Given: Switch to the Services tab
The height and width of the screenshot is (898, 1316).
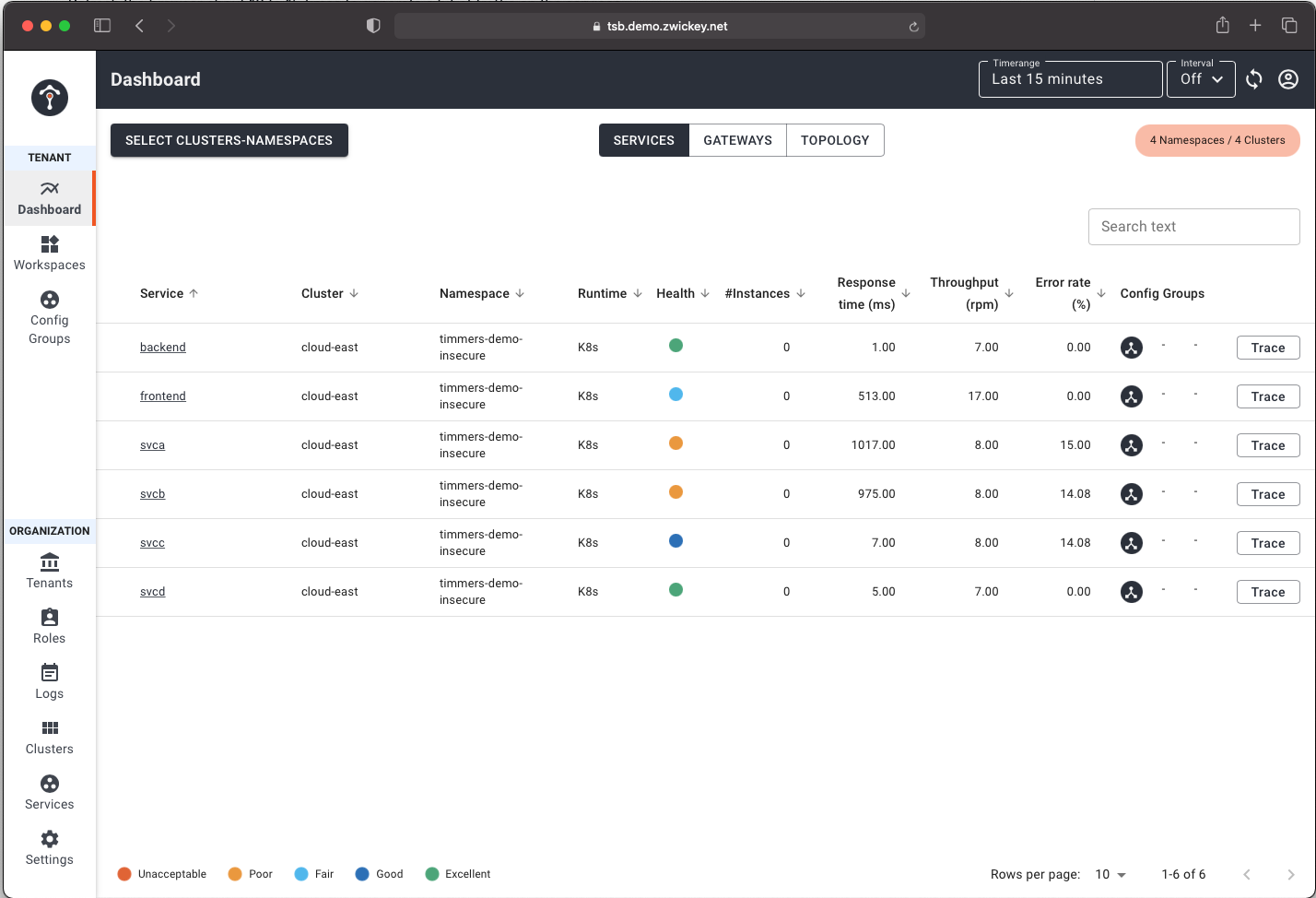Looking at the screenshot, I should 644,140.
